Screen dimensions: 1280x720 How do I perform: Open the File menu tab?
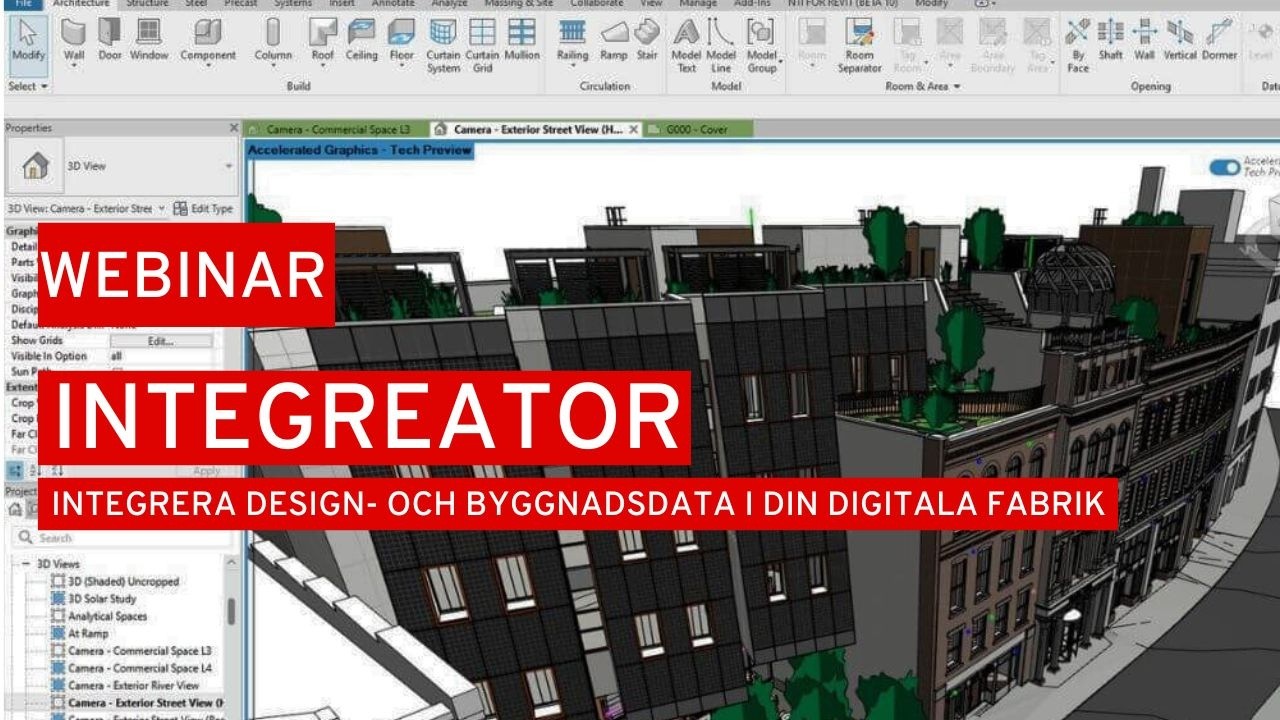point(22,4)
